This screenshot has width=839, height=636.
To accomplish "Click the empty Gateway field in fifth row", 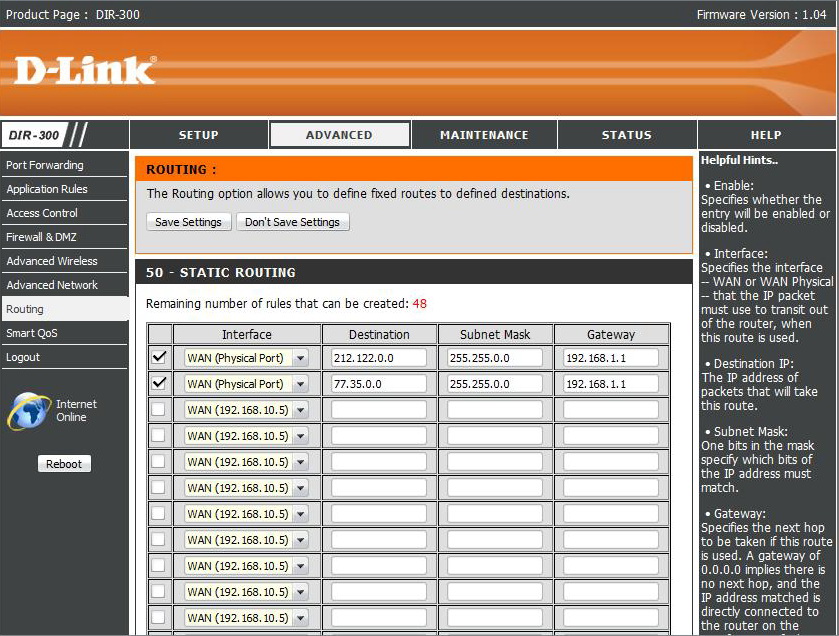I will click(x=611, y=462).
